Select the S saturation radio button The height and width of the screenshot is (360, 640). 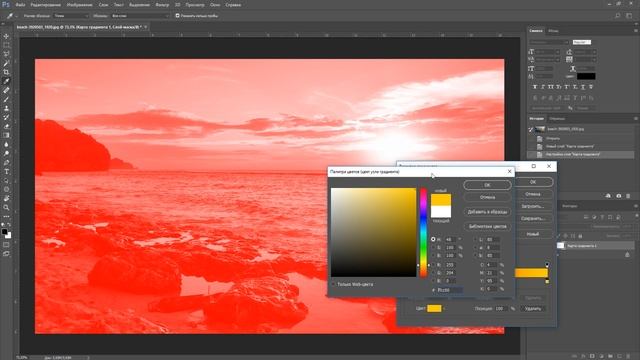[433, 248]
